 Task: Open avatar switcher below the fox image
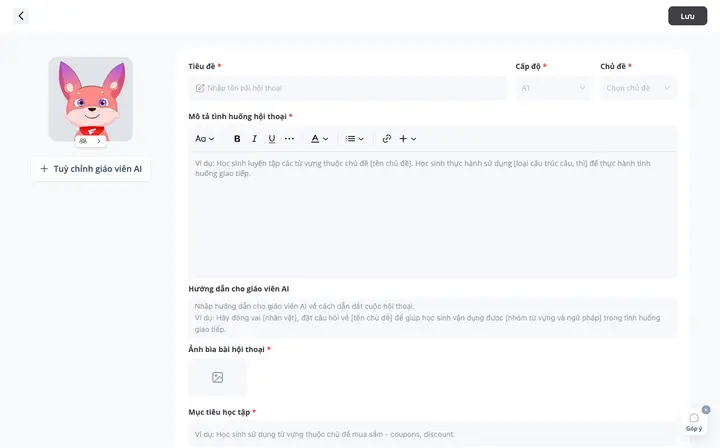tap(90, 141)
